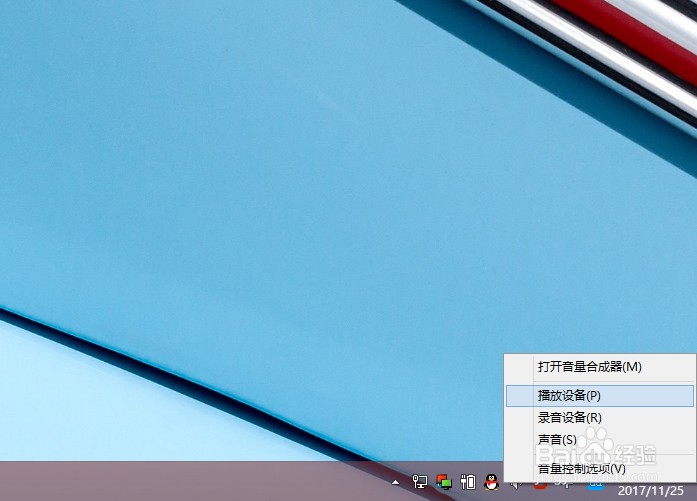Click the blue tray icon near the date
Image resolution: width=697 pixels, height=501 pixels.
[595, 487]
